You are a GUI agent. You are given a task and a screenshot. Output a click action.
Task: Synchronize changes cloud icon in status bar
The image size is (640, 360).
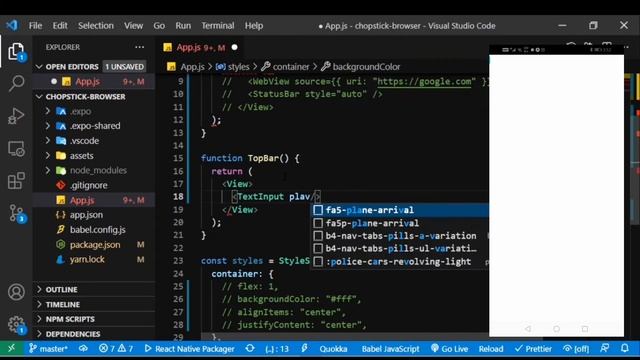click(83, 349)
